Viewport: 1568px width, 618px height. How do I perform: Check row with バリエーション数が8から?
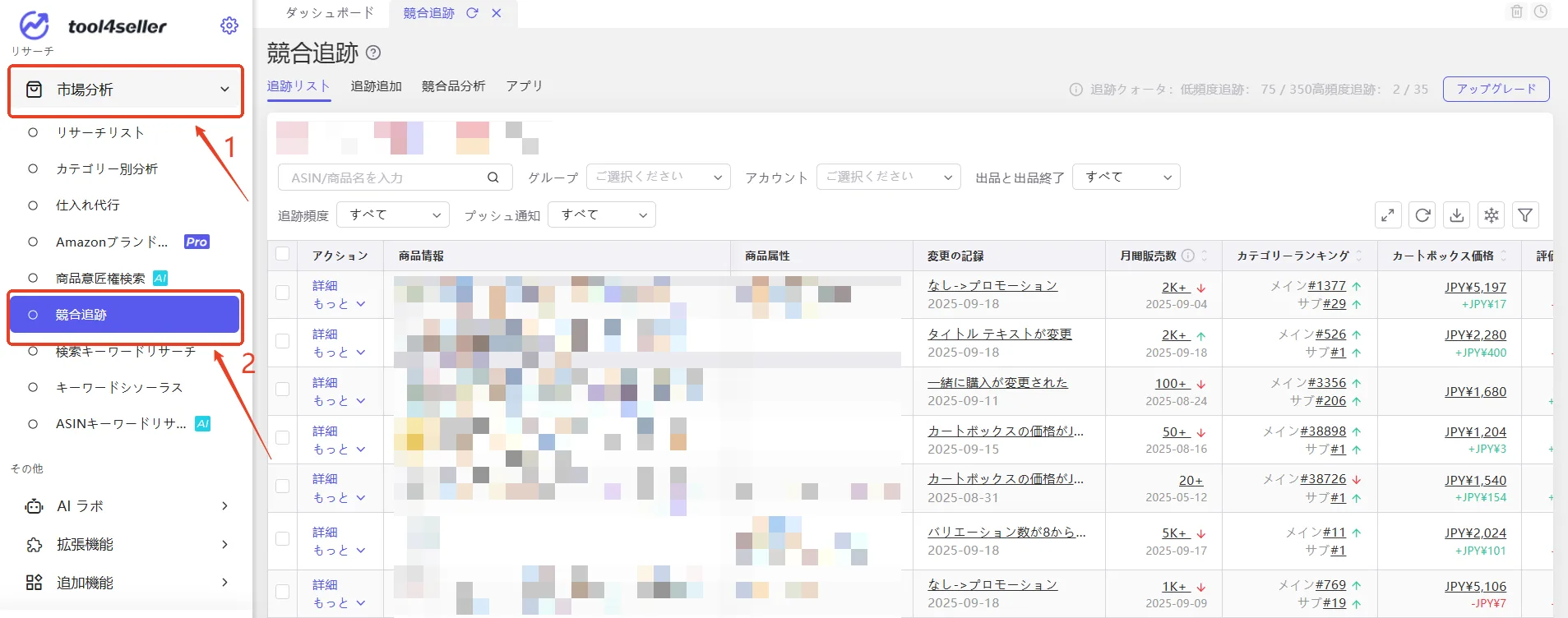(283, 539)
